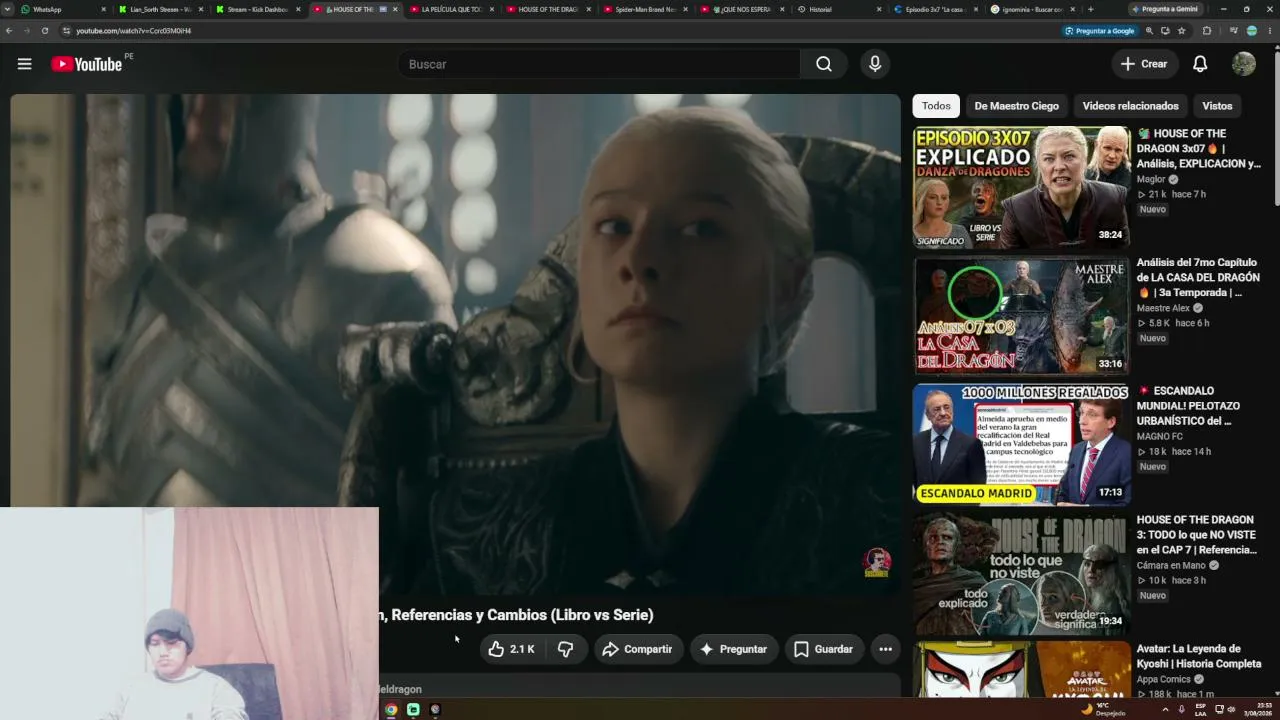Like the video with thumbs up
This screenshot has height=720, width=1280.
point(511,649)
